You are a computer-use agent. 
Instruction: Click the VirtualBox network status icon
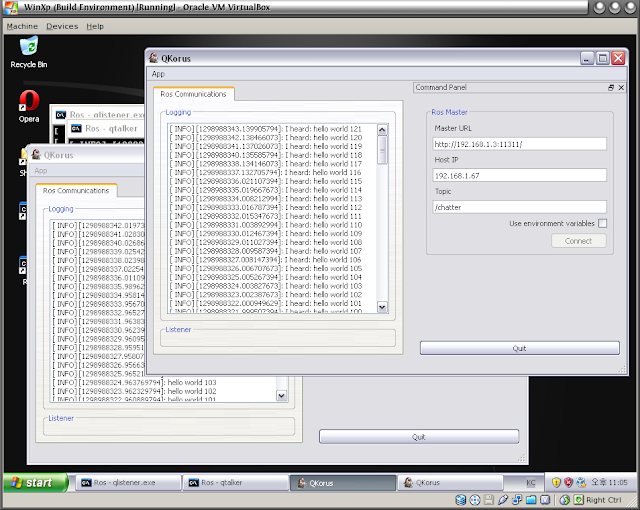(517, 500)
